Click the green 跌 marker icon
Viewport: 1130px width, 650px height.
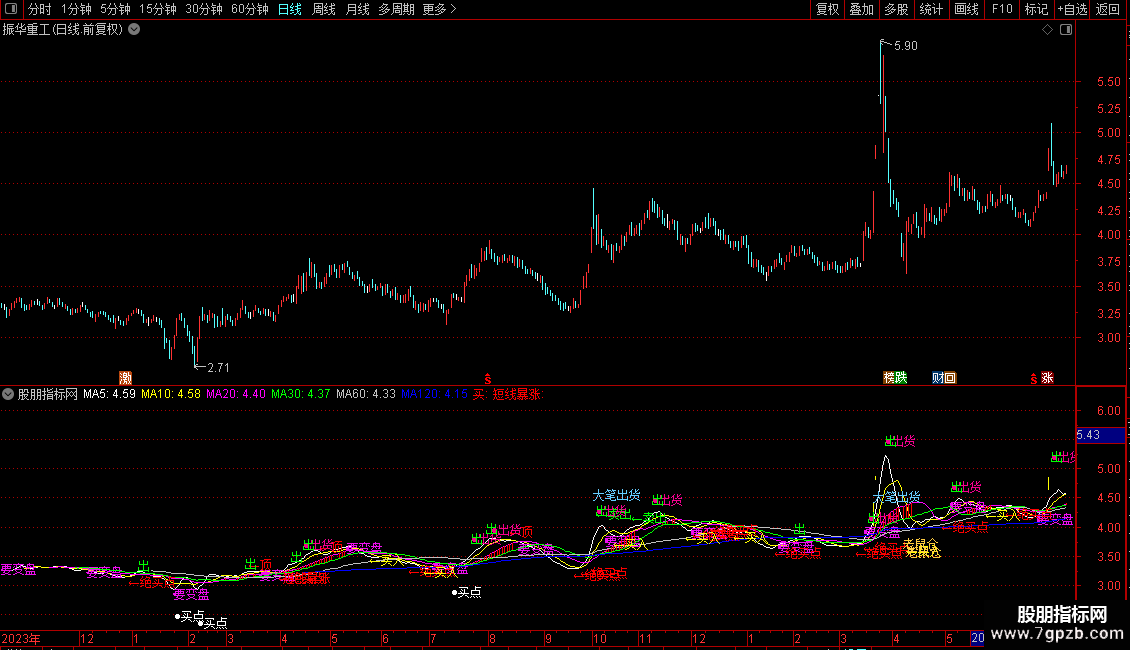[901, 378]
